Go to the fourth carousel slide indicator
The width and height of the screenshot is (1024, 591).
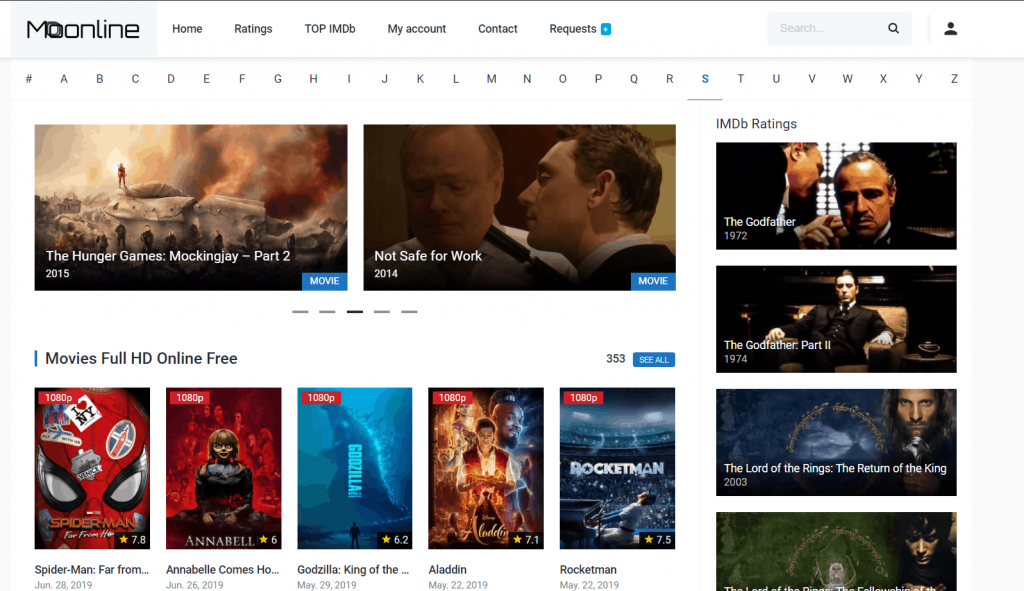click(x=382, y=311)
